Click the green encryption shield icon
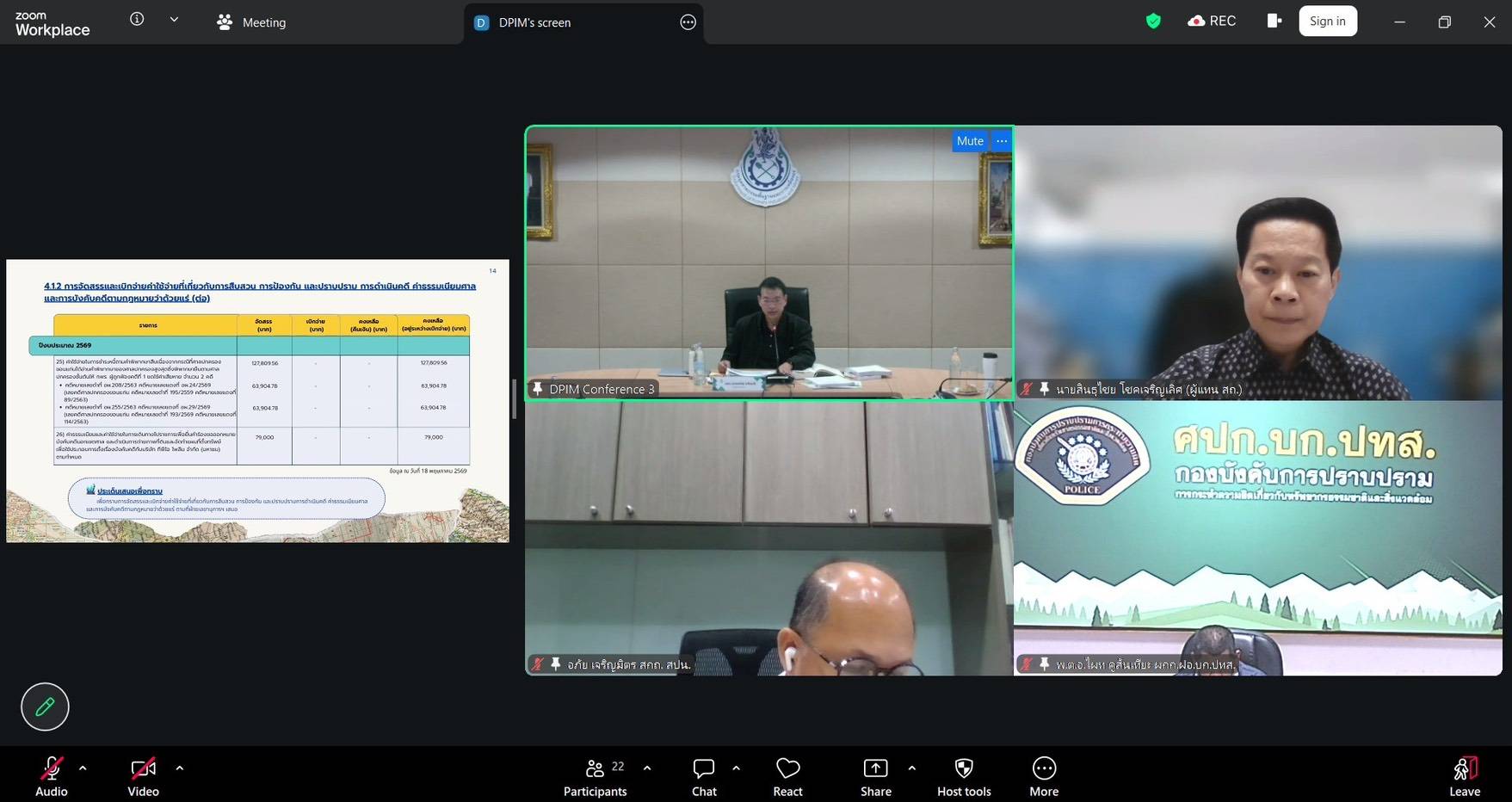1512x802 pixels. click(x=1153, y=22)
